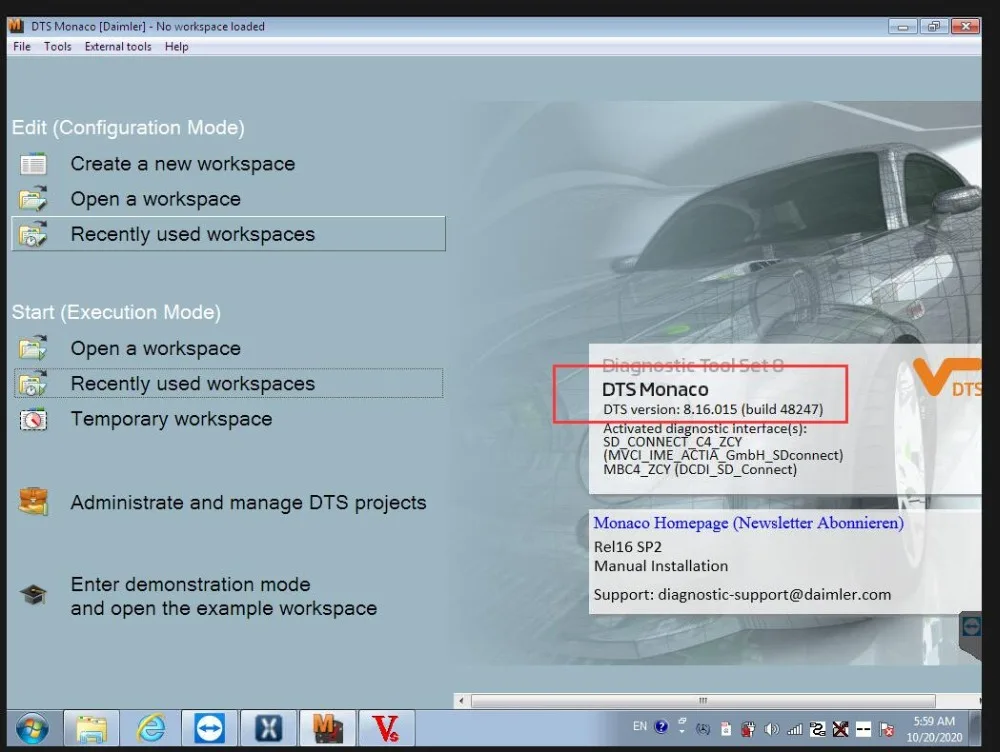Click the Manual Installation text
Screen dimensions: 1000x752
[x=661, y=566]
